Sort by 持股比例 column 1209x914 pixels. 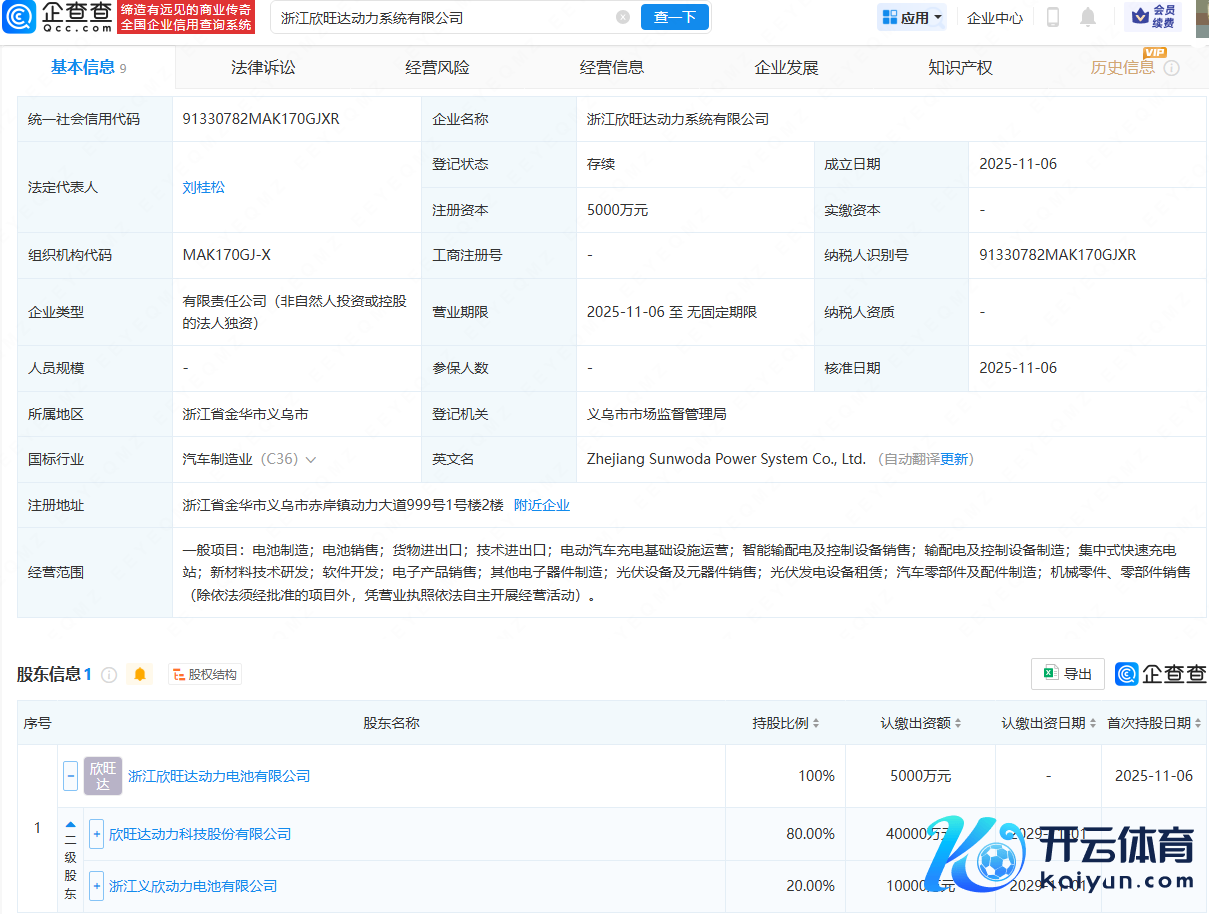coord(786,723)
